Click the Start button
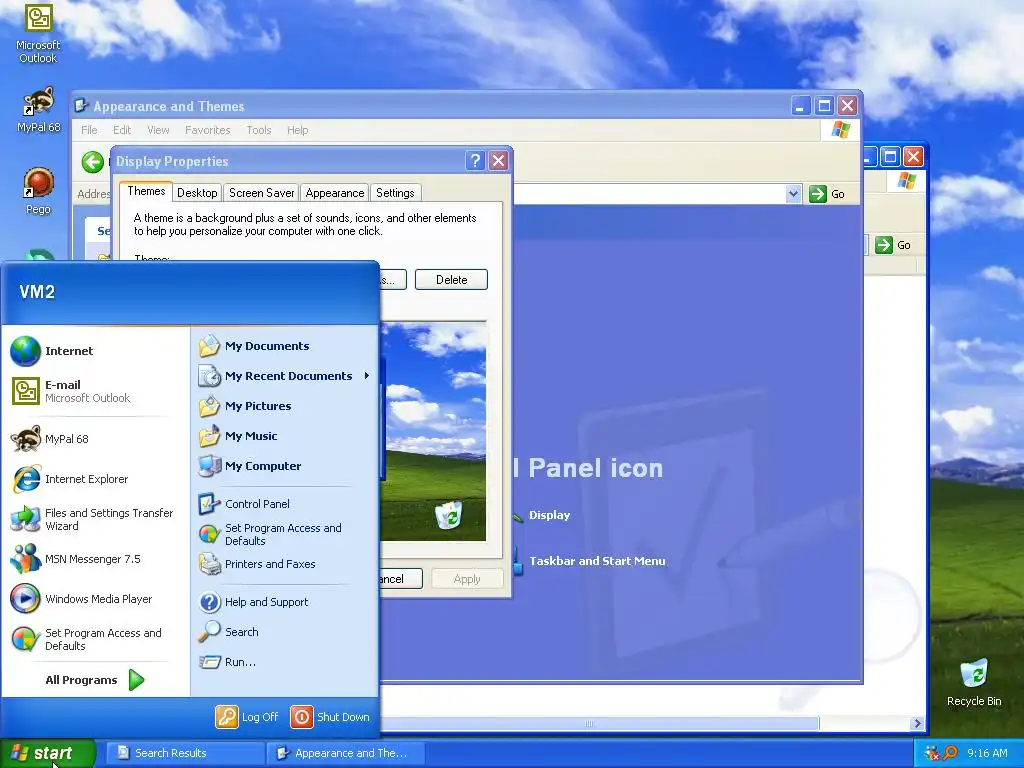This screenshot has height=768, width=1024. coord(48,753)
